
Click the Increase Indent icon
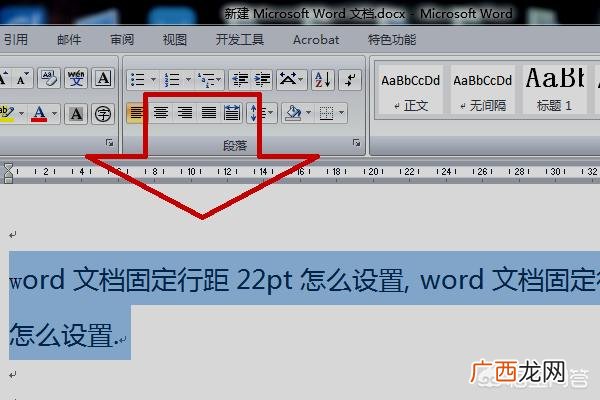262,80
